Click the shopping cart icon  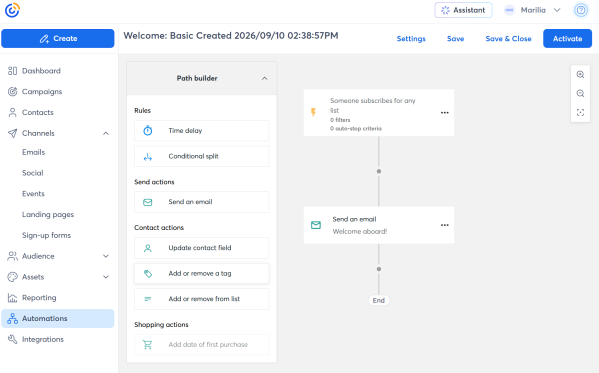[147, 345]
